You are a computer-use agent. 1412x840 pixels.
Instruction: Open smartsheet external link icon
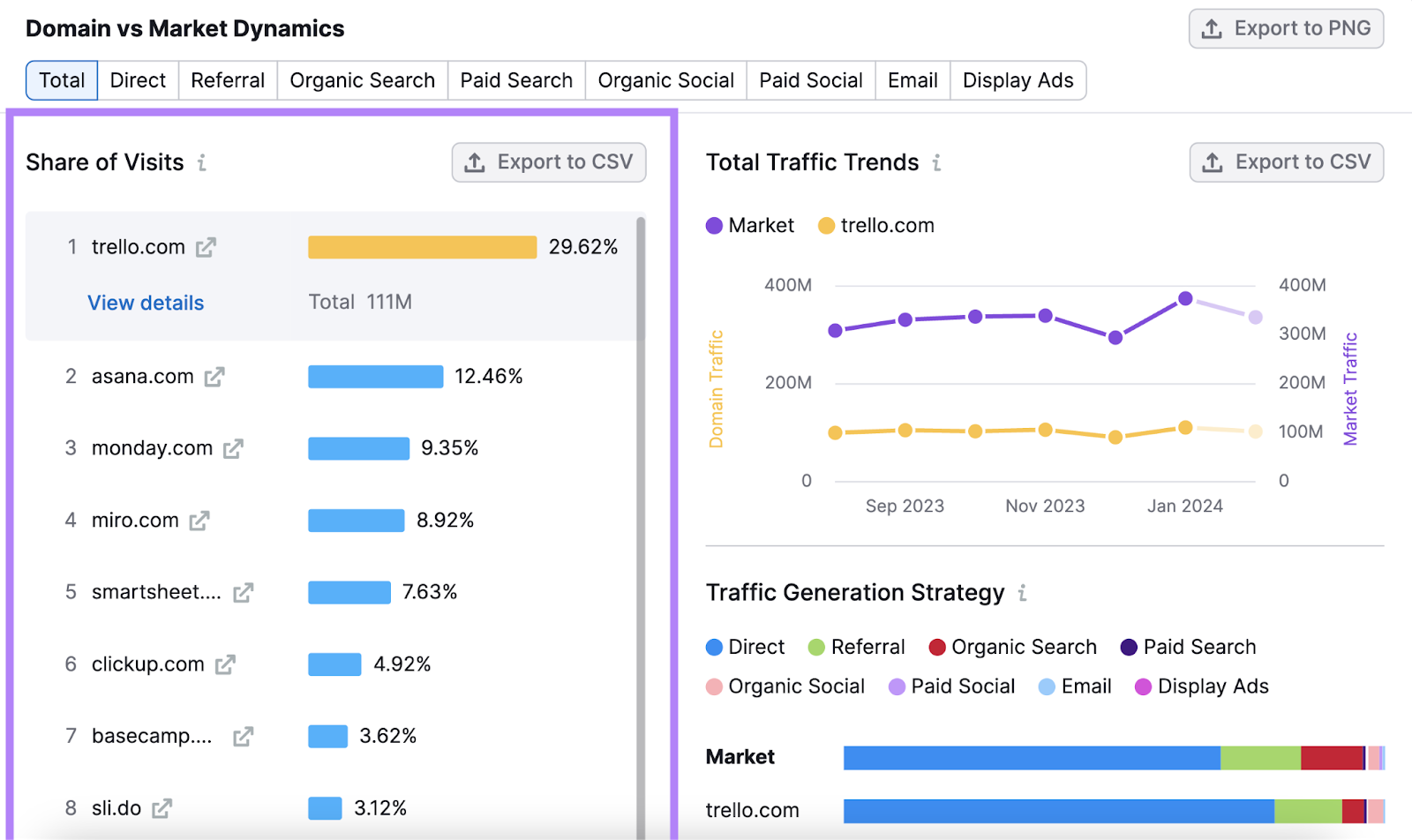tap(244, 592)
